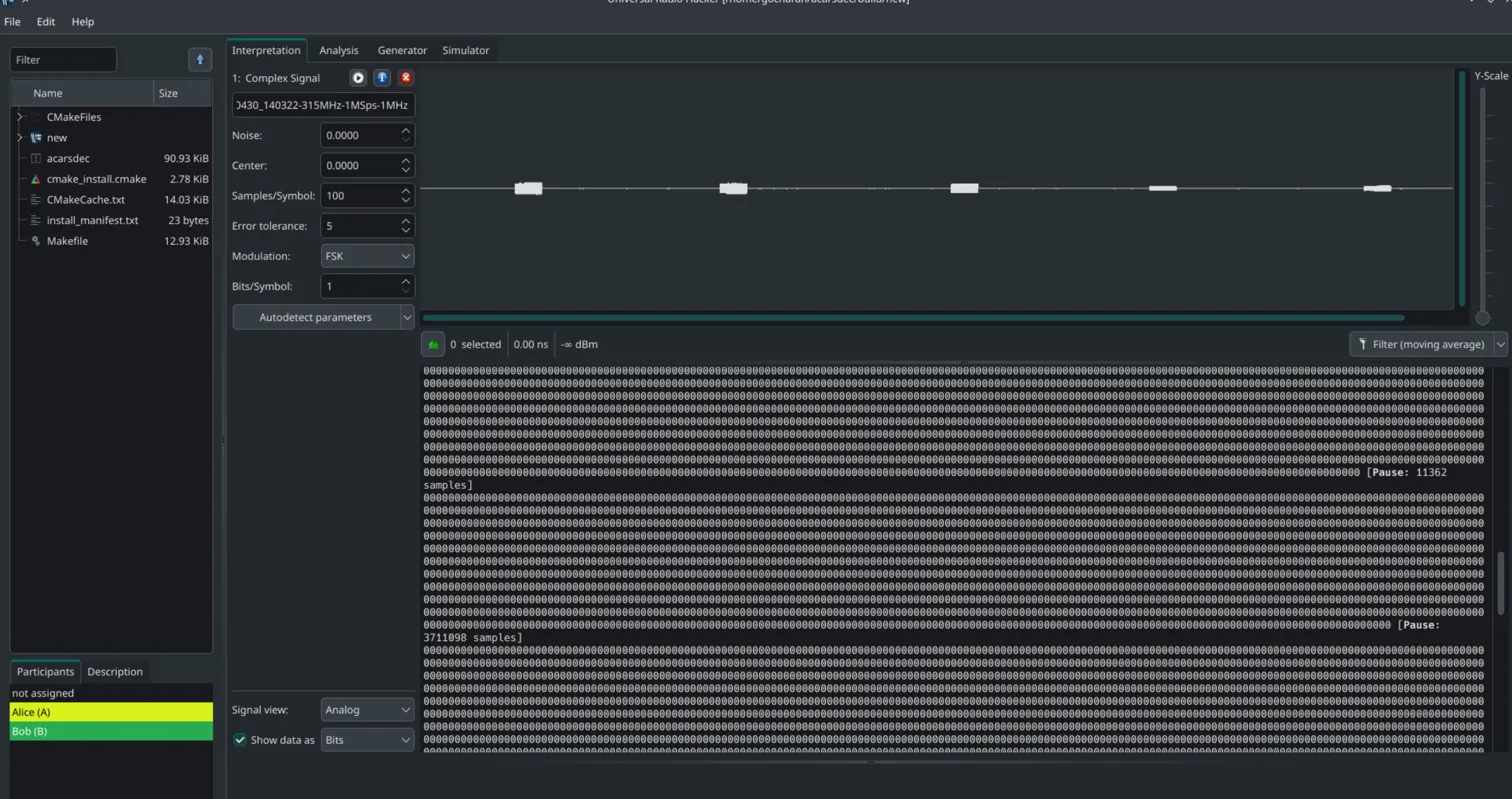This screenshot has height=799, width=1512.
Task: Expand the CMakeFiles tree node
Action: (19, 117)
